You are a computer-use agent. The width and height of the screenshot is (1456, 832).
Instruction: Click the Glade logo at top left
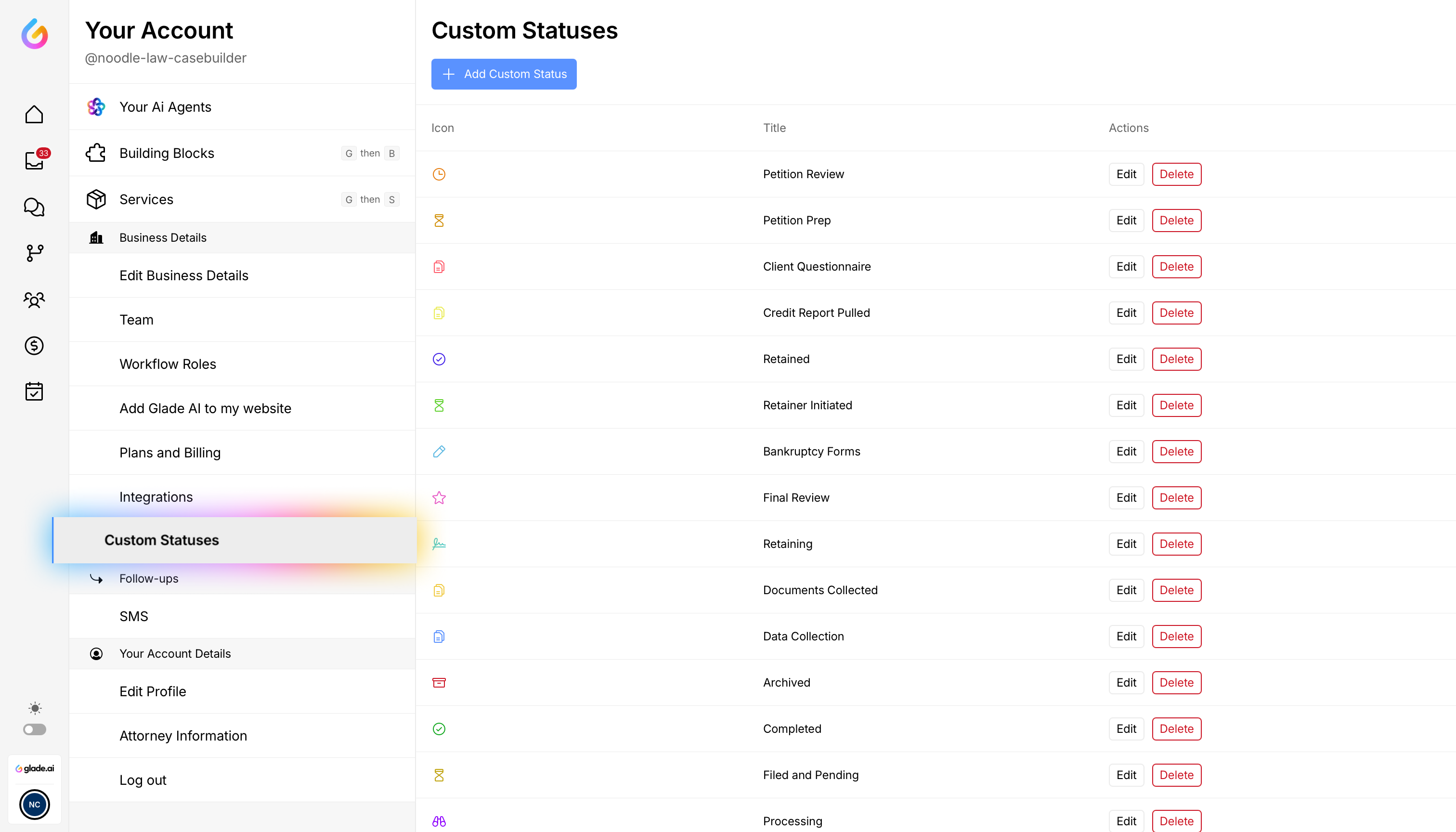point(34,34)
